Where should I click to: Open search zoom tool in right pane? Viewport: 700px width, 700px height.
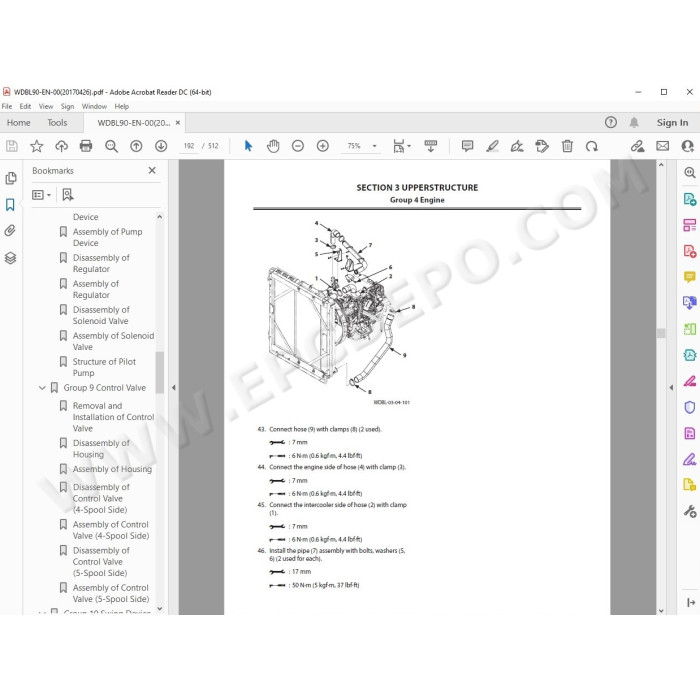pos(689,172)
